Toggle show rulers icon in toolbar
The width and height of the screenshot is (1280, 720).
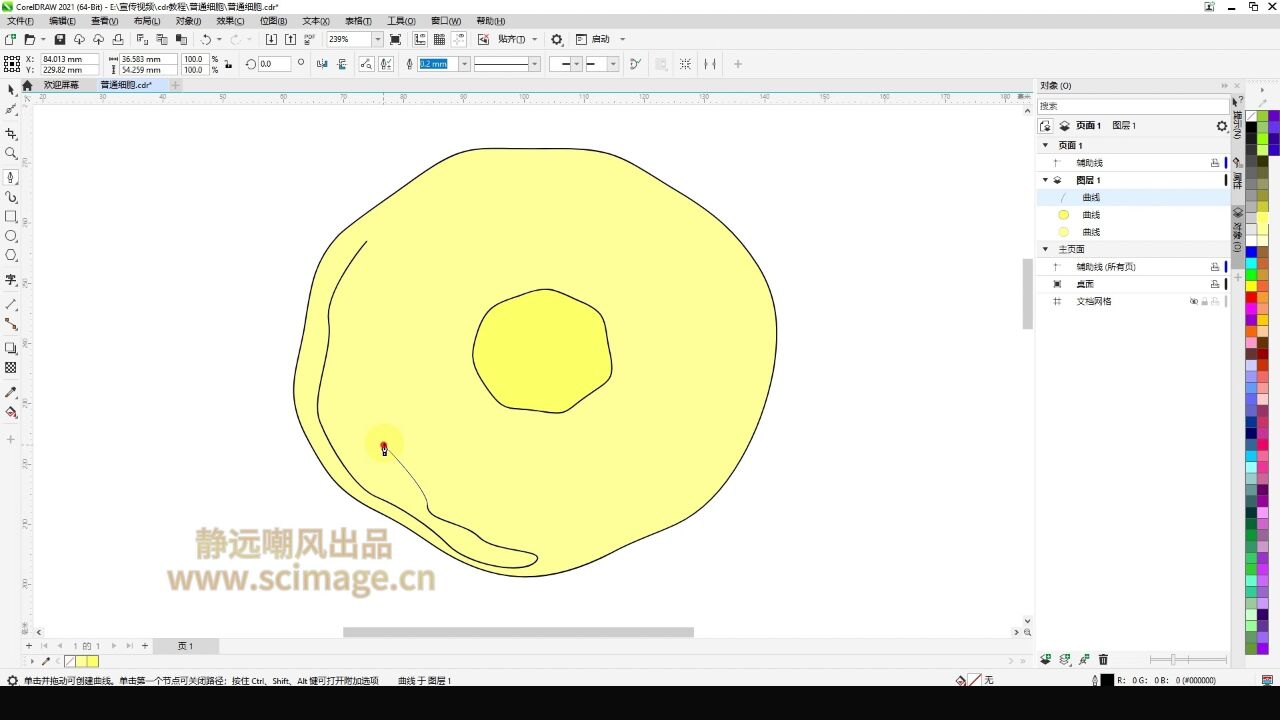coord(419,39)
